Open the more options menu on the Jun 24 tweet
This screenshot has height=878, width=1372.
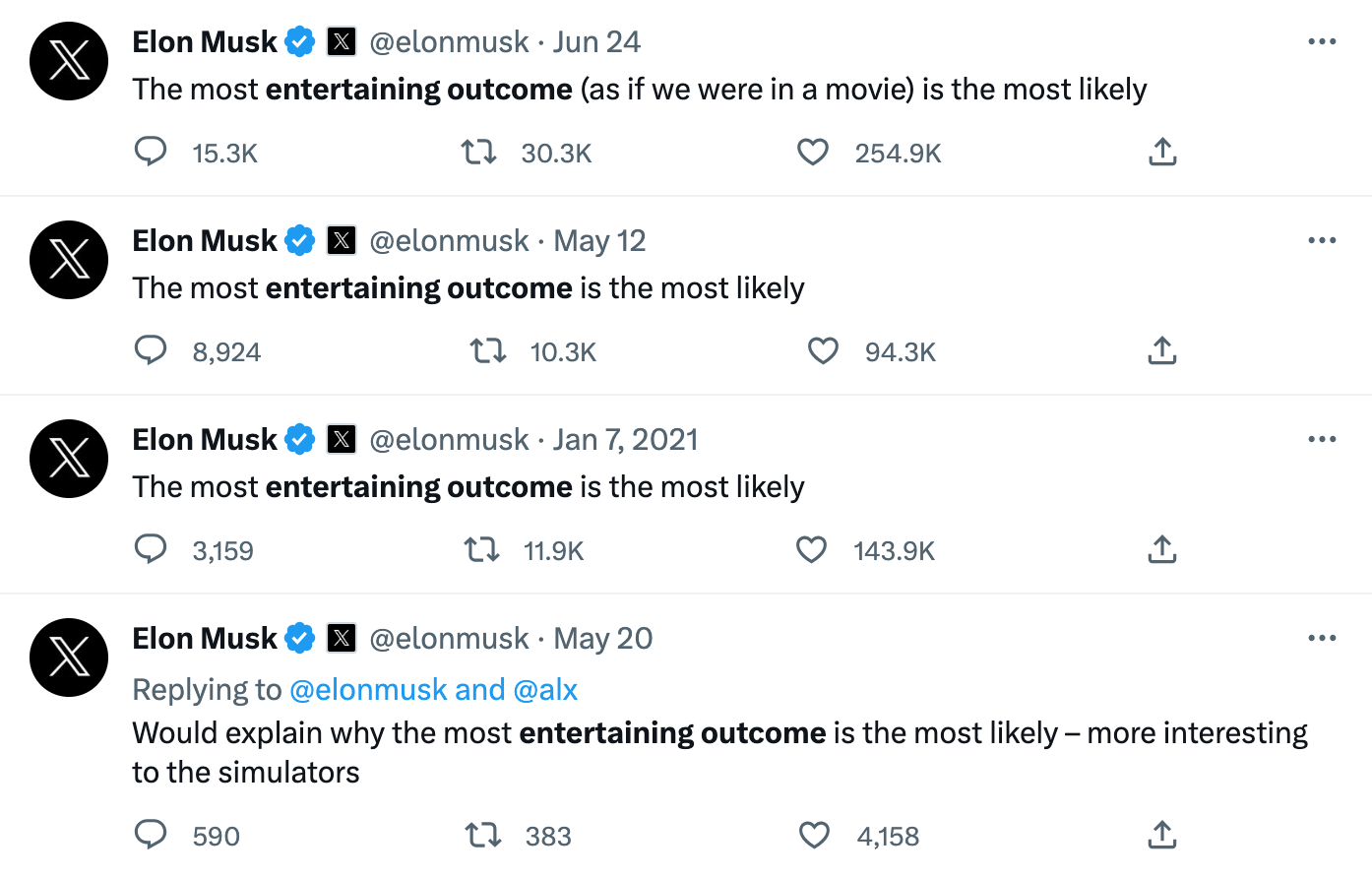click(1322, 40)
